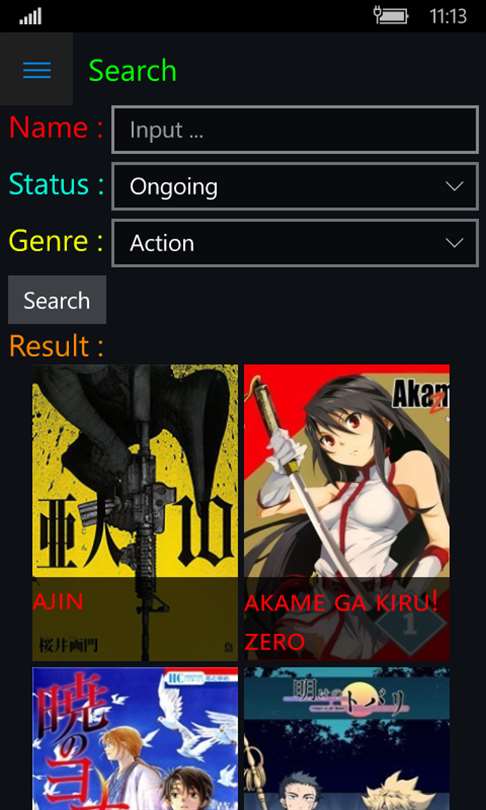Select the AJIN title text
This screenshot has height=810, width=486.
click(58, 601)
